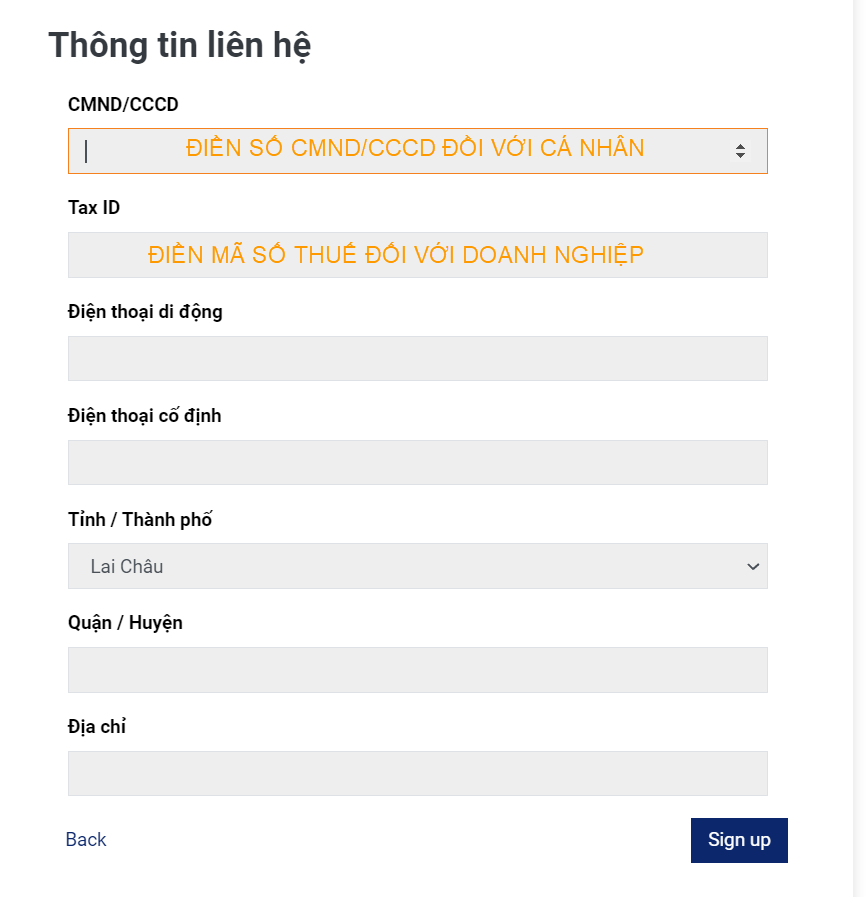Click inside the Địa chỉ address field

pyautogui.click(x=417, y=773)
